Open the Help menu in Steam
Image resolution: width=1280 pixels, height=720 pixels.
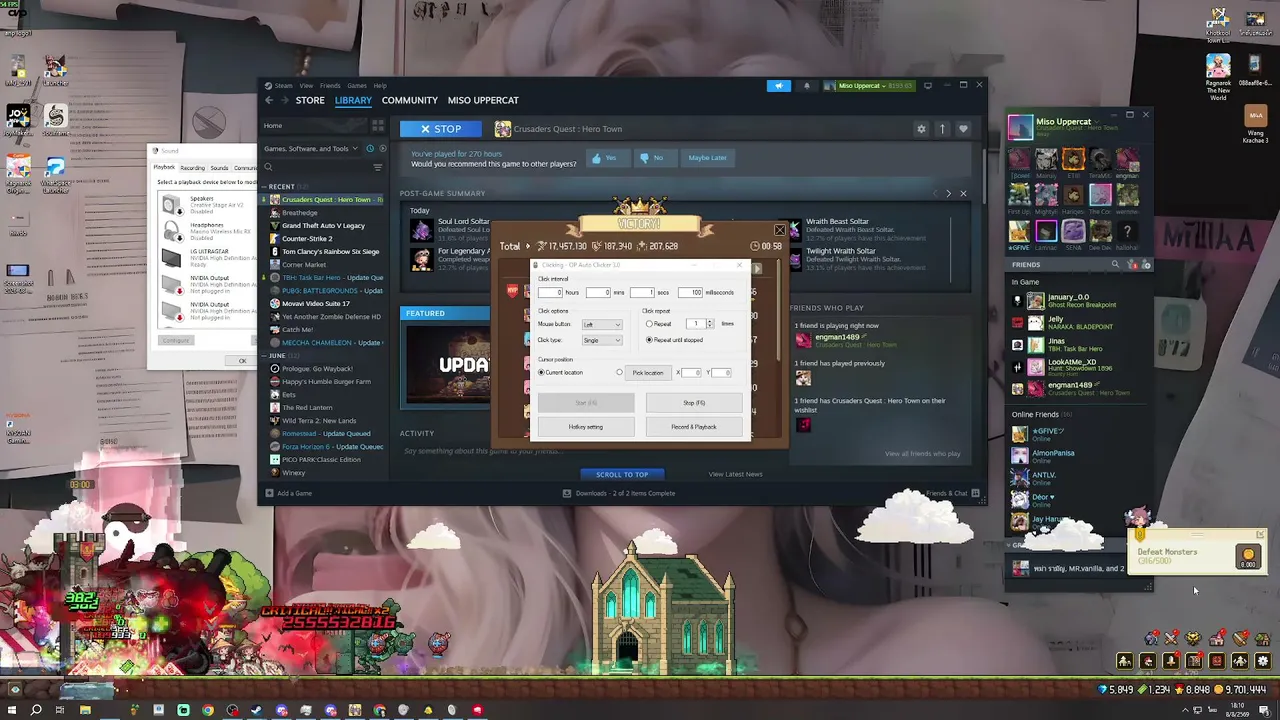pyautogui.click(x=380, y=86)
